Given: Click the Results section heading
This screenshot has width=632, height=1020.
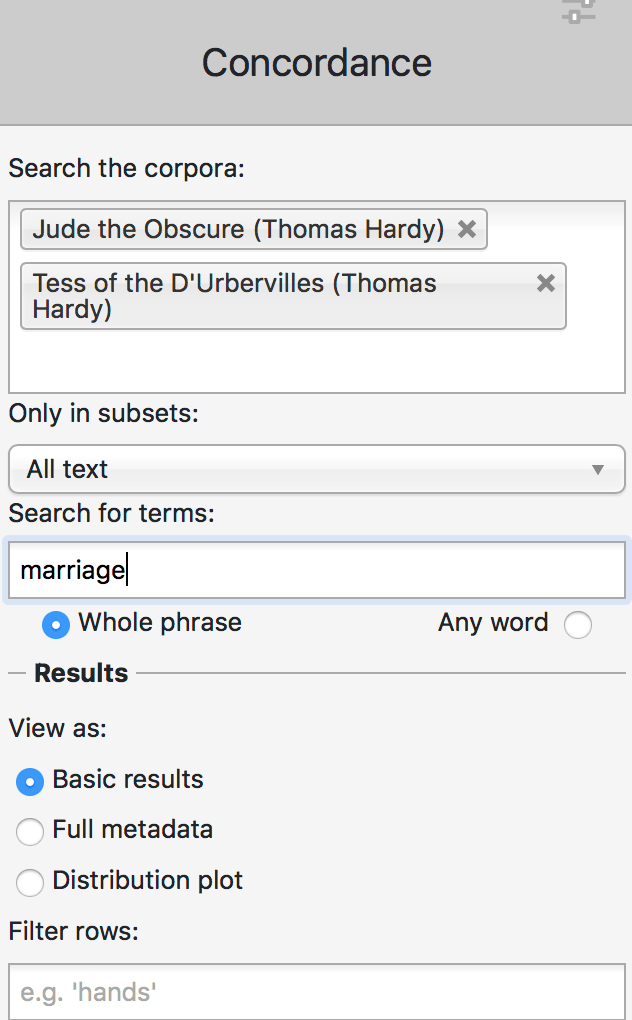Looking at the screenshot, I should (x=81, y=673).
